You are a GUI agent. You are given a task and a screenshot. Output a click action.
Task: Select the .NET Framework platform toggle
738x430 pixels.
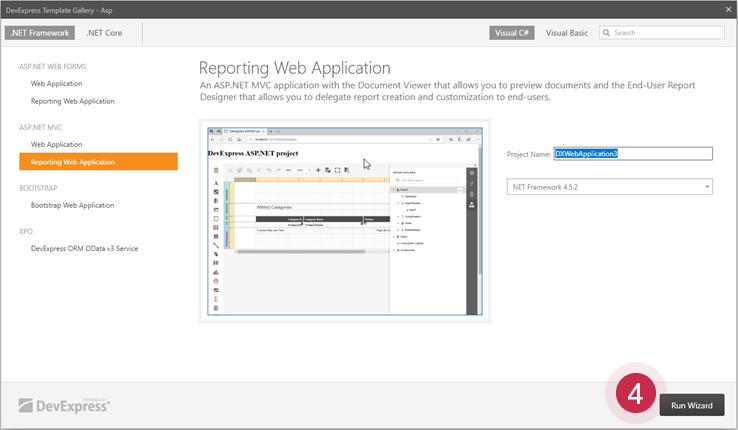tap(40, 33)
